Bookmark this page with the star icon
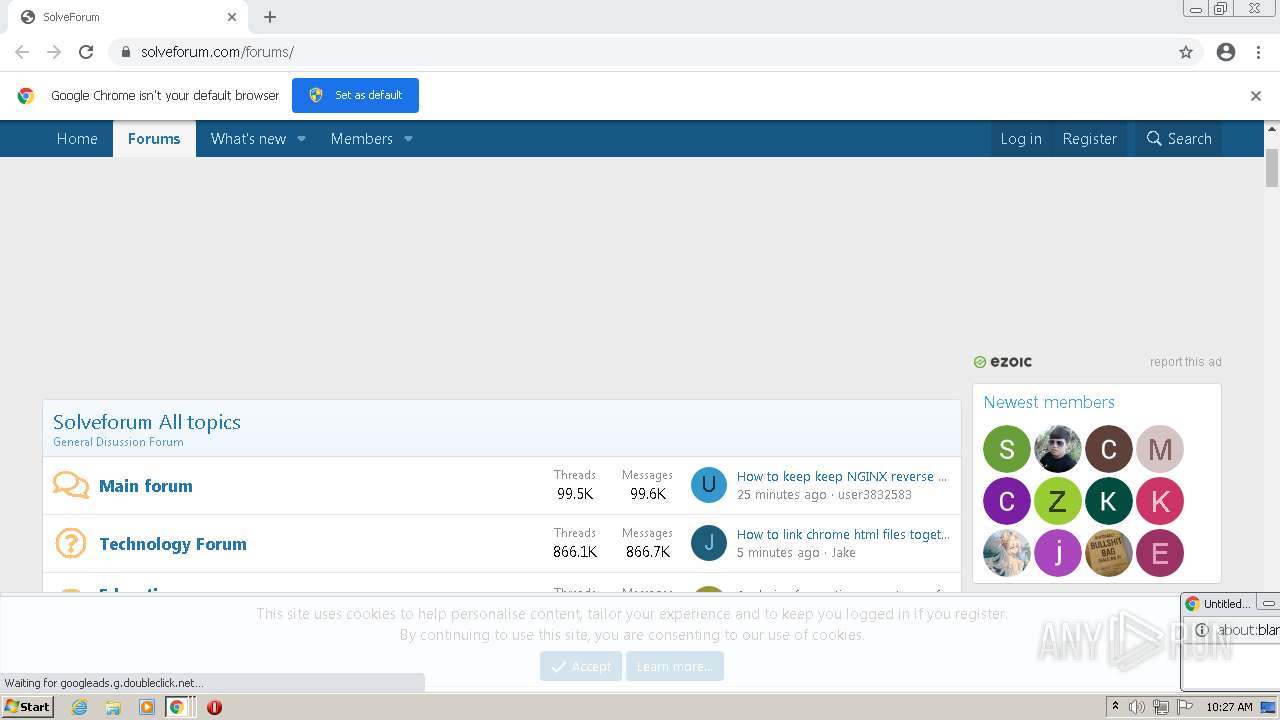Screen dimensions: 1280x720 click(1186, 52)
